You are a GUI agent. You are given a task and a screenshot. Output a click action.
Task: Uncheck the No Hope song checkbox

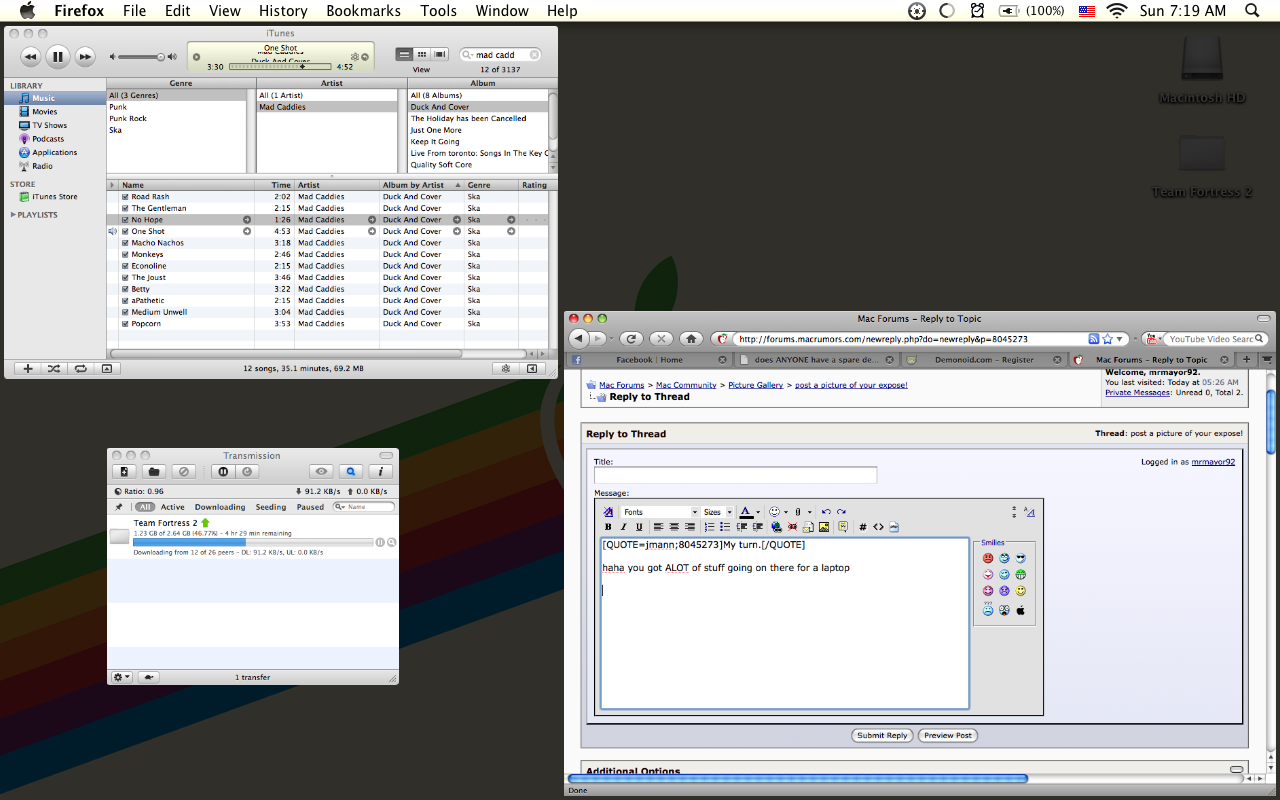click(x=125, y=220)
